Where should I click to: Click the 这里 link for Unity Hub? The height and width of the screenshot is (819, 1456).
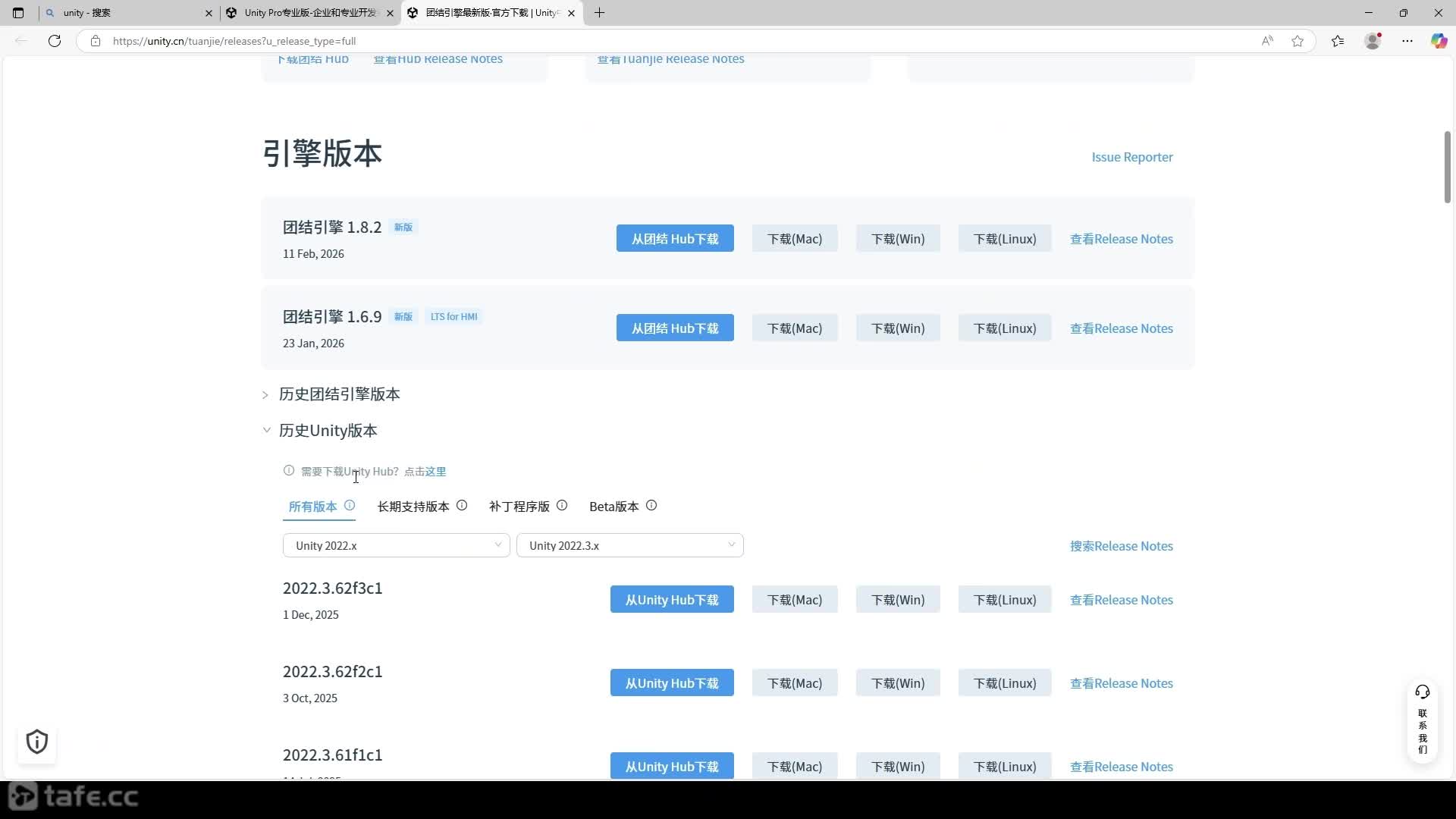tap(435, 472)
